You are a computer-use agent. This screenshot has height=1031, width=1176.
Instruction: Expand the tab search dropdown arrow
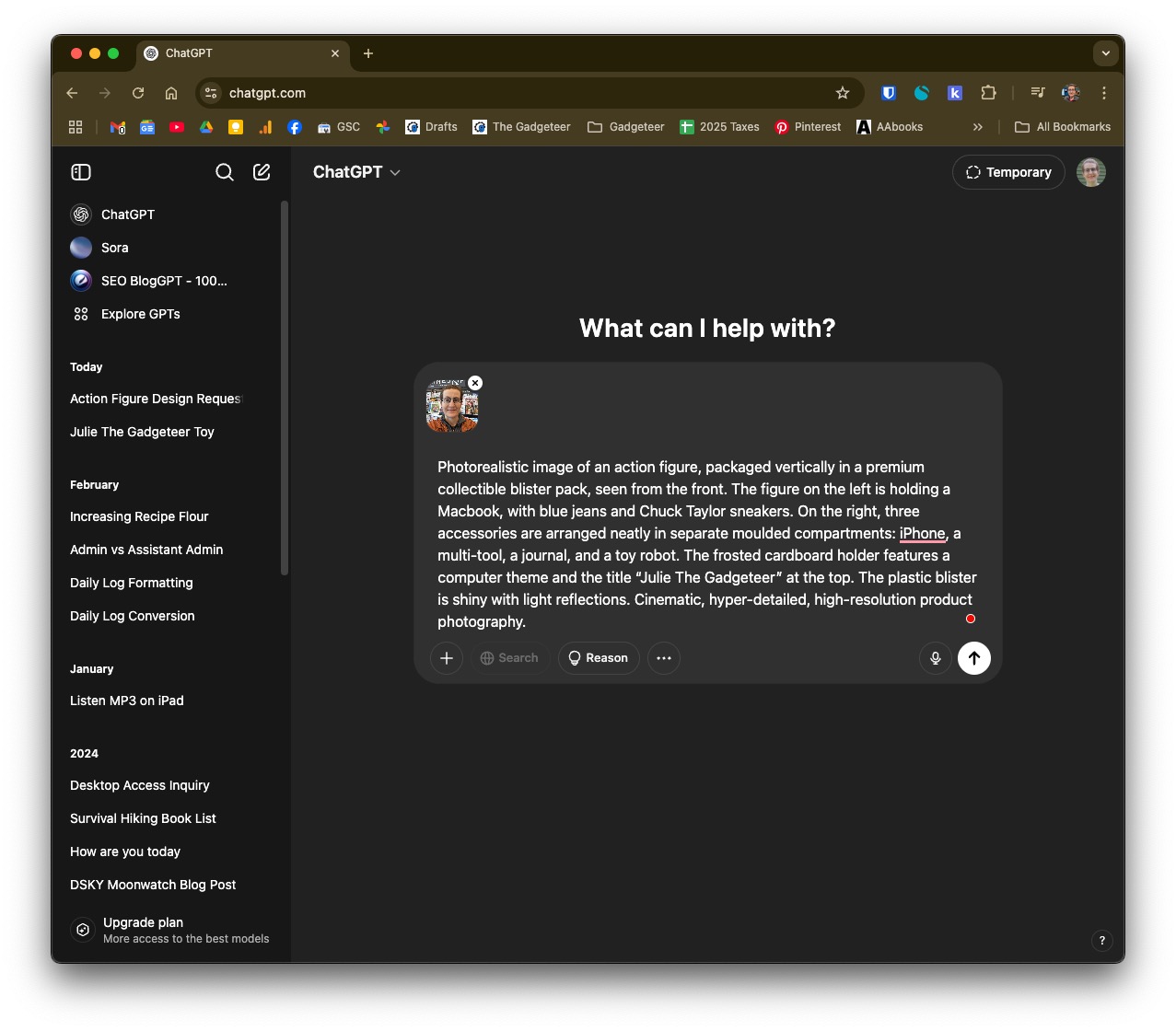click(1106, 53)
